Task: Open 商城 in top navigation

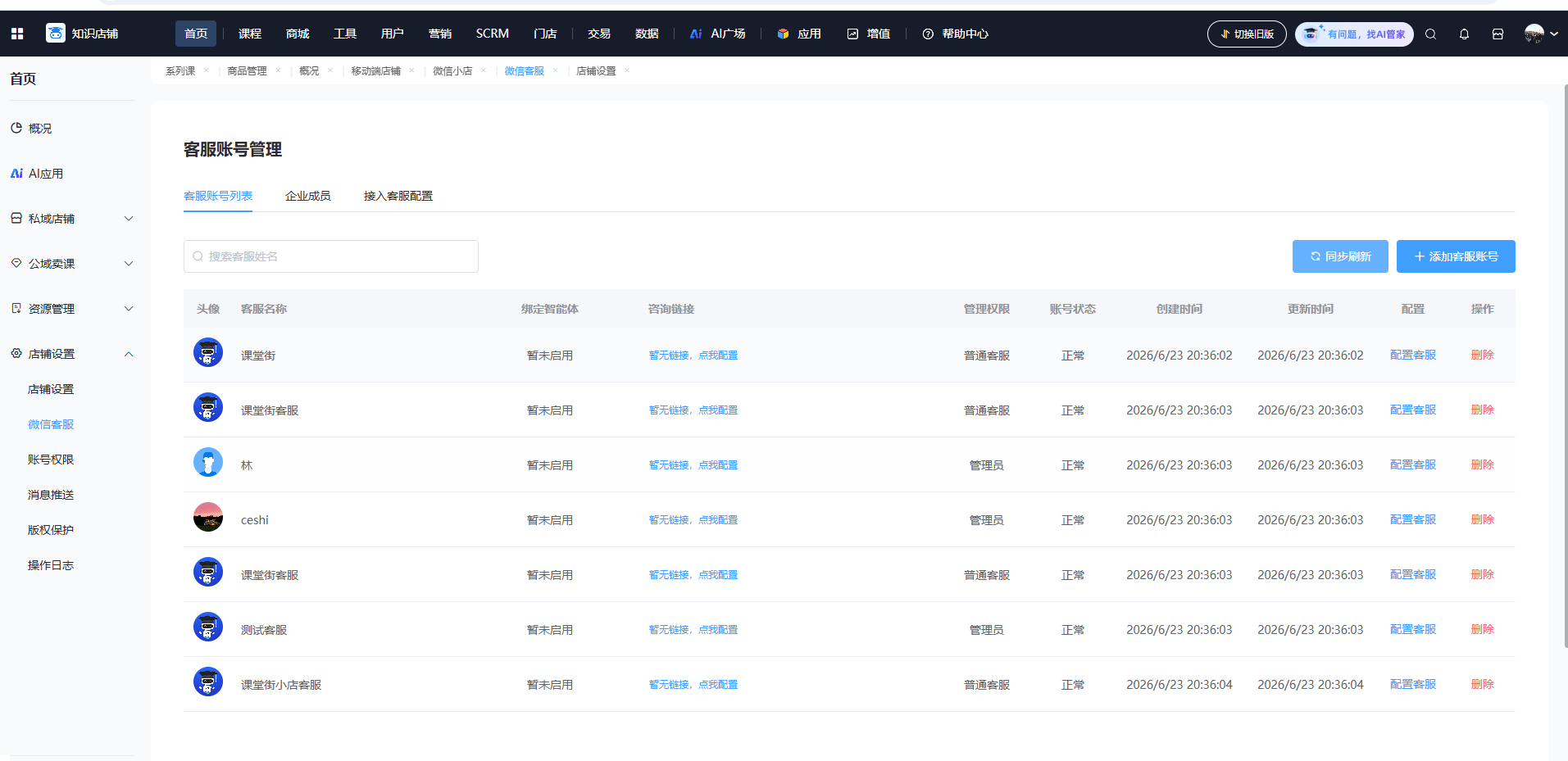Action: 298,34
